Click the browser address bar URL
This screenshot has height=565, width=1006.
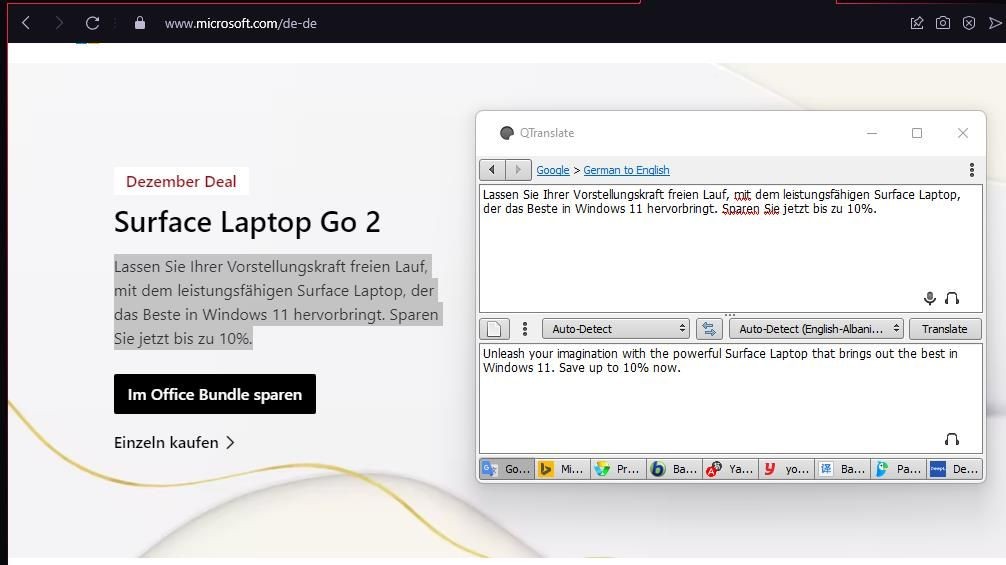(241, 23)
